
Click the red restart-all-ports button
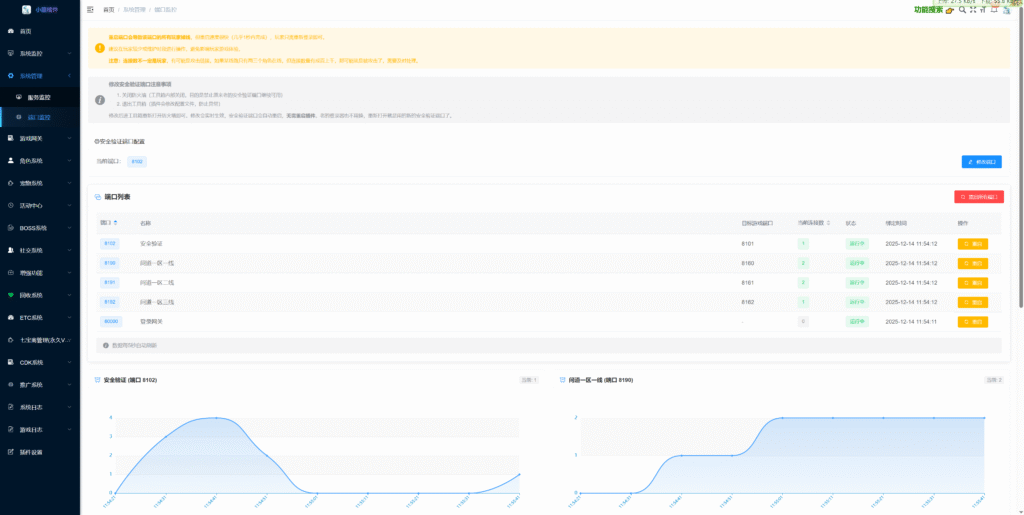click(978, 197)
